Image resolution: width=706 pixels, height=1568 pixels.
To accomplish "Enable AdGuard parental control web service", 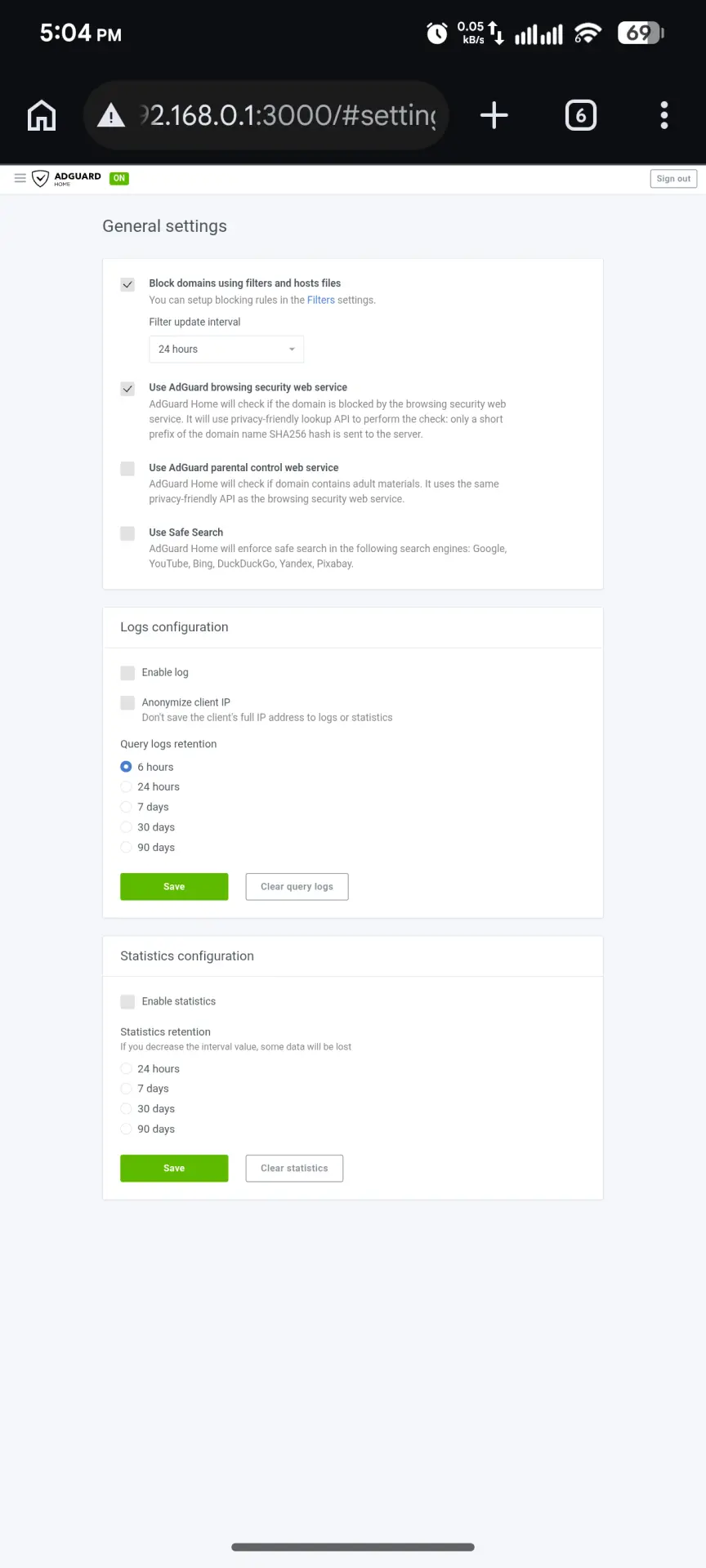I will [x=127, y=469].
